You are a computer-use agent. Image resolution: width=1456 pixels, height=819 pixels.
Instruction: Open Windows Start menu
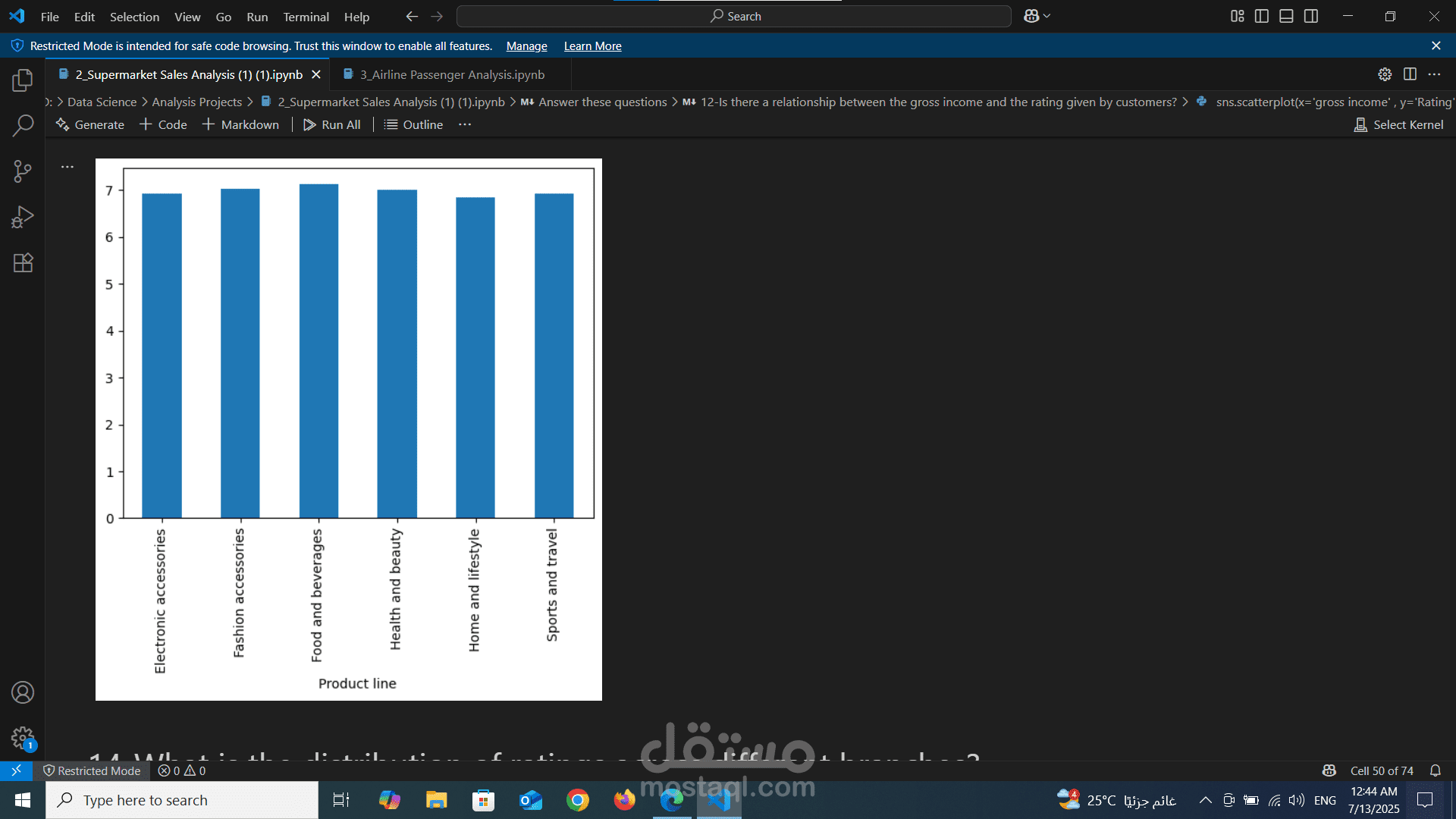pyautogui.click(x=23, y=800)
